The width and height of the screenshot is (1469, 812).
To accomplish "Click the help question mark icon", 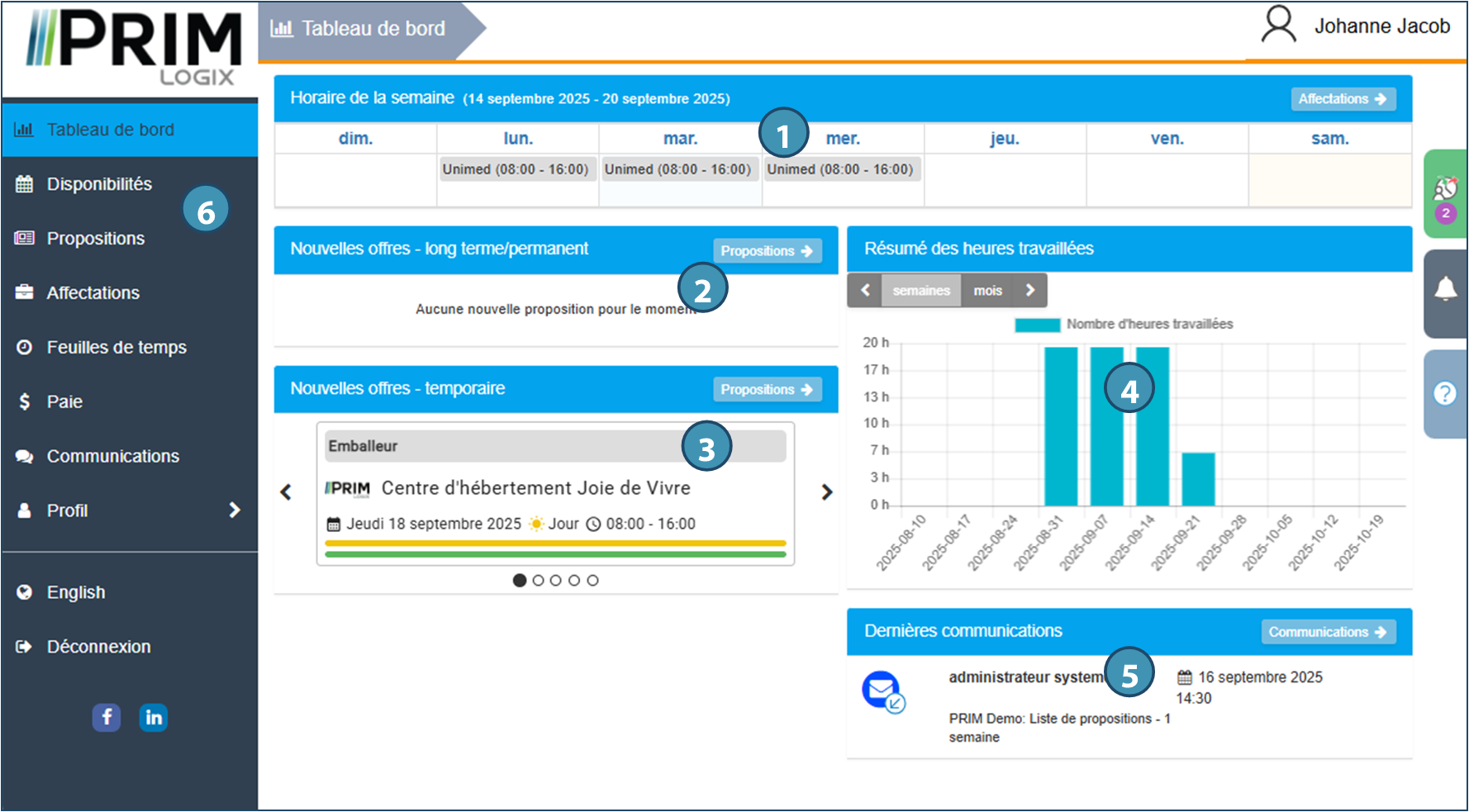I will pos(1445,393).
